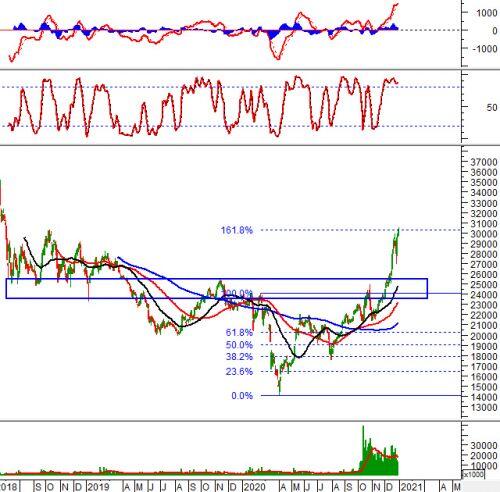Click the 2019 year label on time axis

point(98,486)
